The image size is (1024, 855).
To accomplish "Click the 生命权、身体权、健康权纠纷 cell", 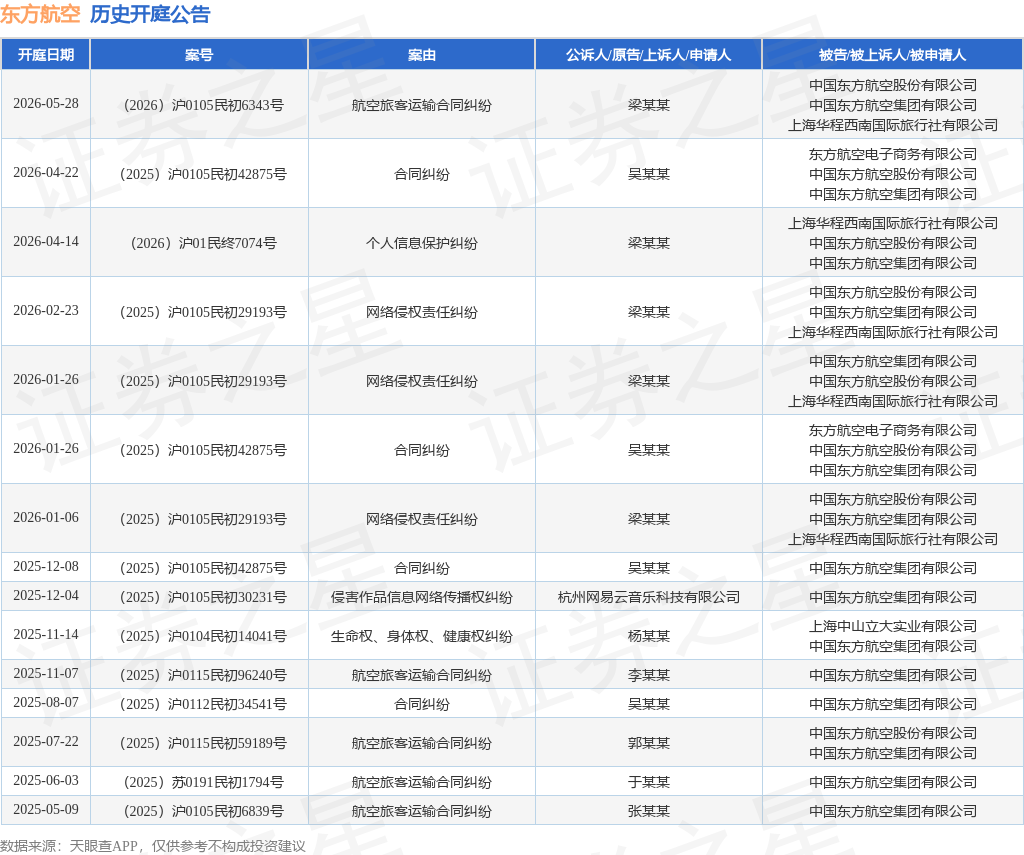I will pos(422,636).
